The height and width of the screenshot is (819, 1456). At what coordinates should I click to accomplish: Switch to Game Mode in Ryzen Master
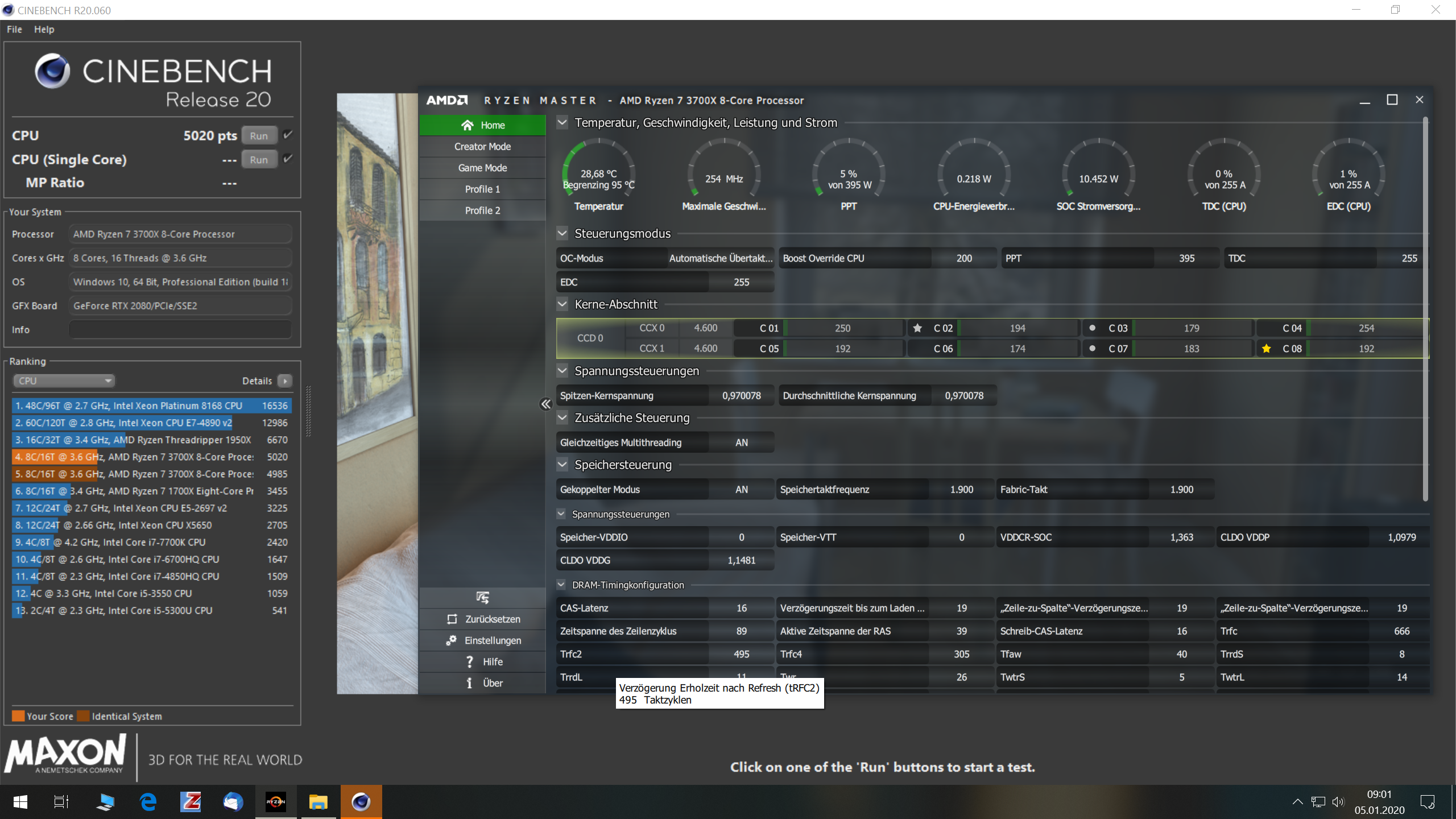coord(482,167)
